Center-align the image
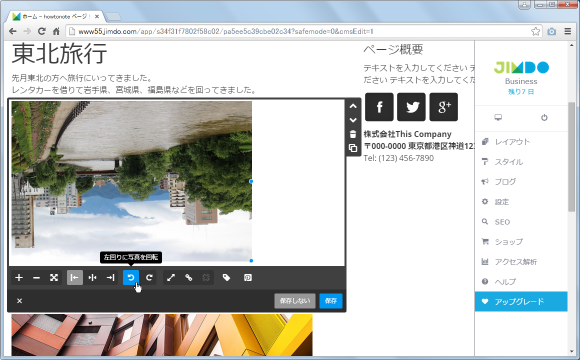Image resolution: width=580 pixels, height=360 pixels. coord(92,277)
